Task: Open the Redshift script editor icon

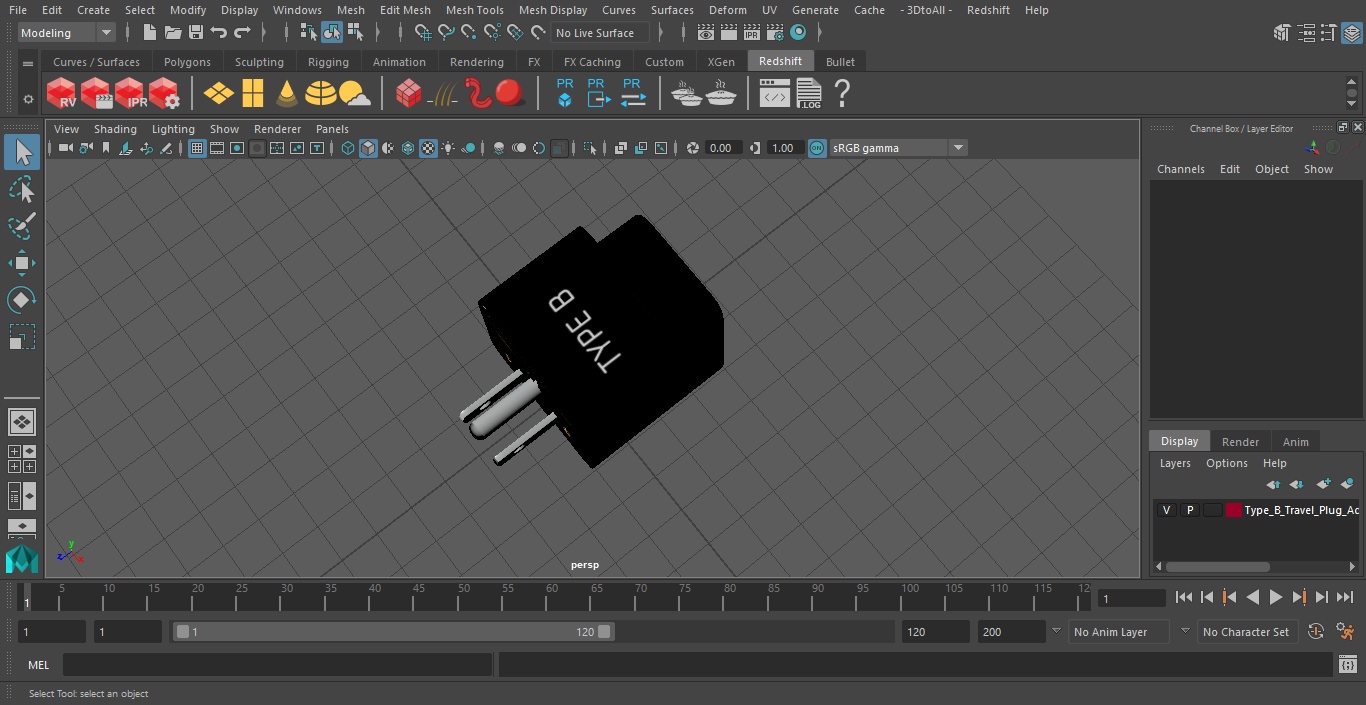Action: click(775, 94)
